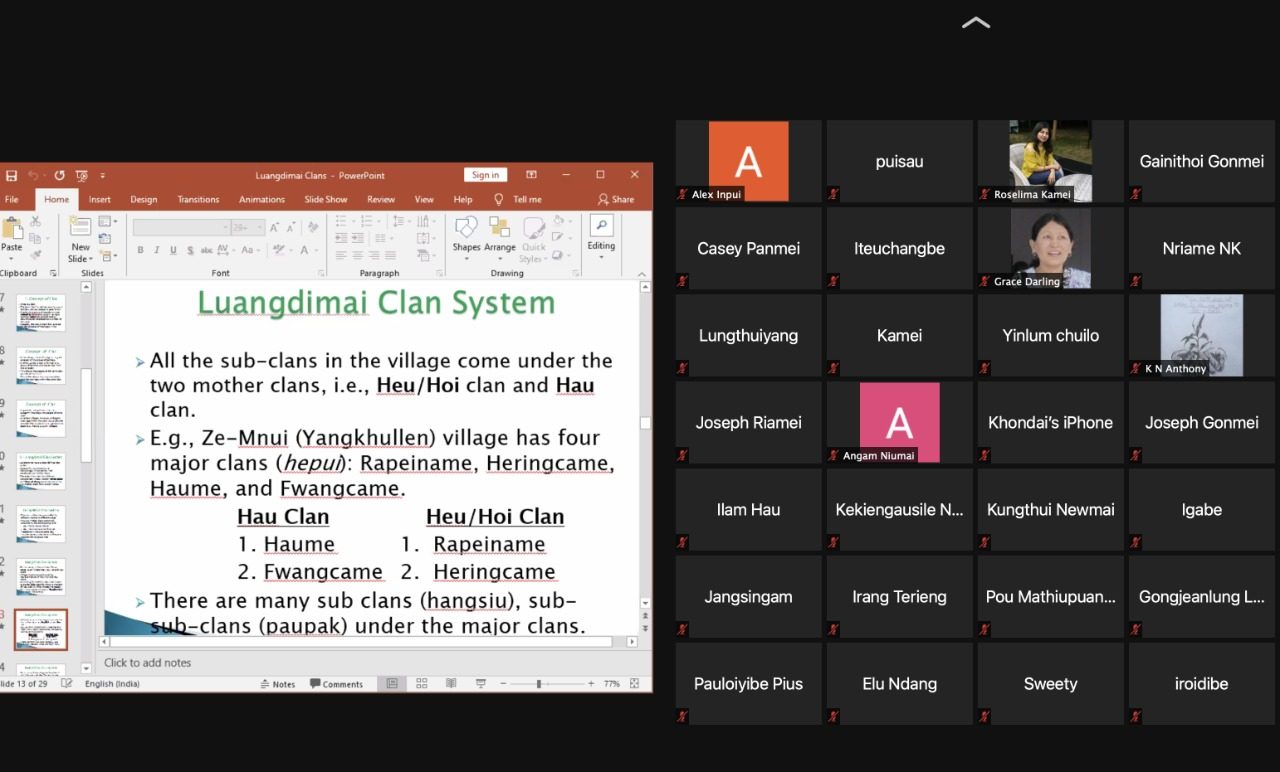Open Reading View from status bar
Viewport: 1280px width, 772px height.
coord(451,684)
